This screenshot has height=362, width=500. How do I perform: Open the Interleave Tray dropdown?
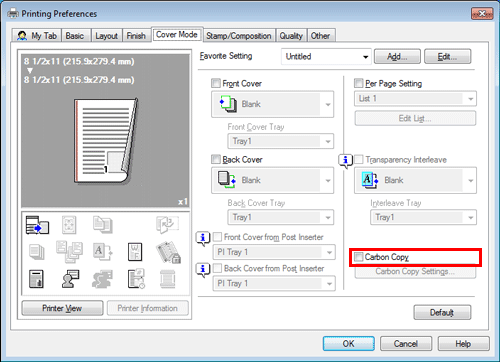point(423,217)
